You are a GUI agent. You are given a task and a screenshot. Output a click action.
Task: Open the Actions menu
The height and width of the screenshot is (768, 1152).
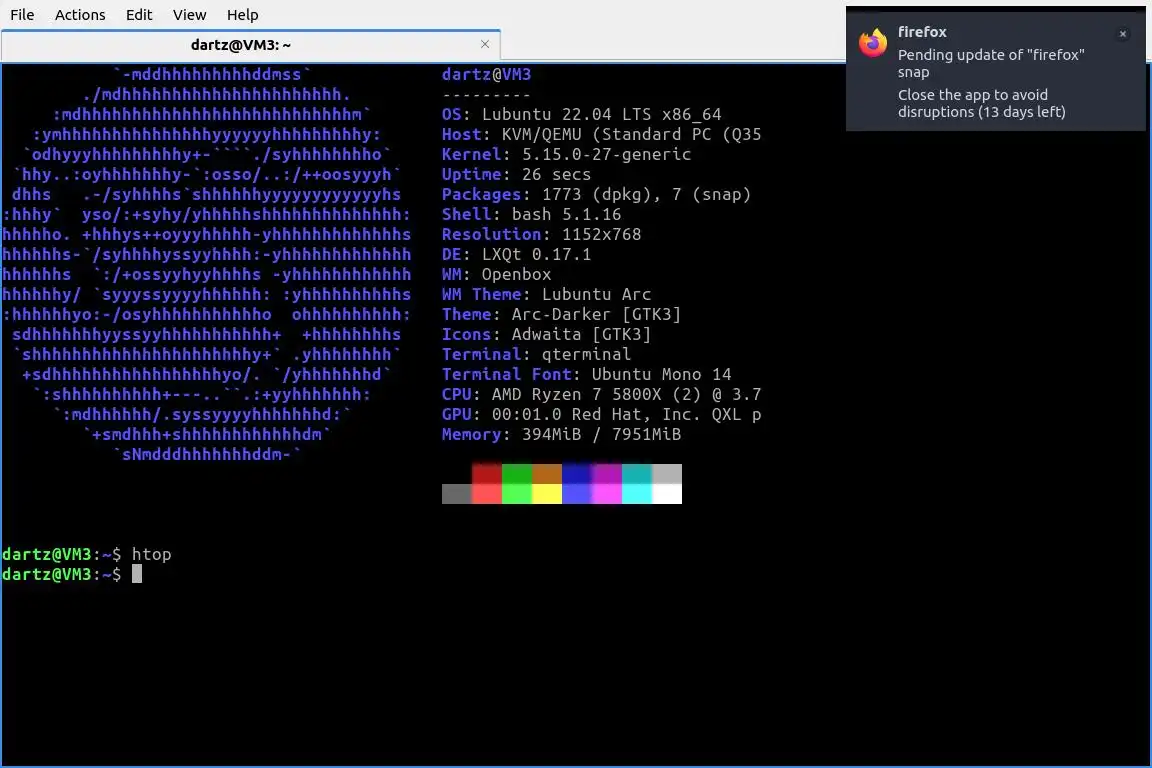click(80, 15)
